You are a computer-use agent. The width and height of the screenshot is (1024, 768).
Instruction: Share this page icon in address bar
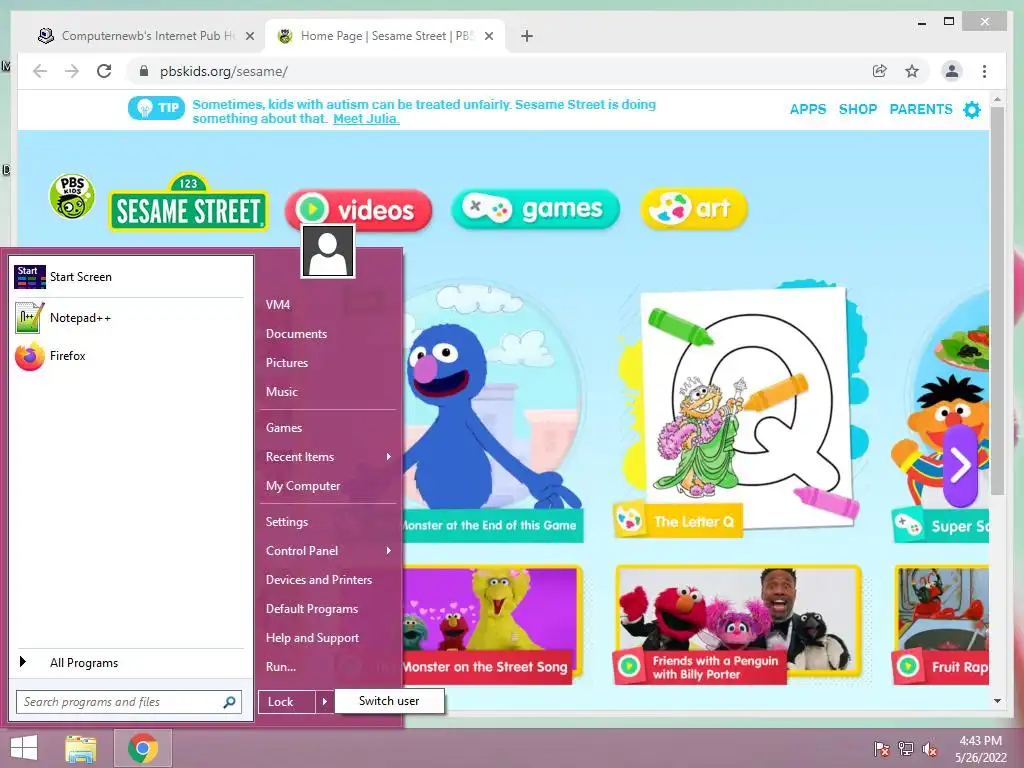[x=880, y=71]
